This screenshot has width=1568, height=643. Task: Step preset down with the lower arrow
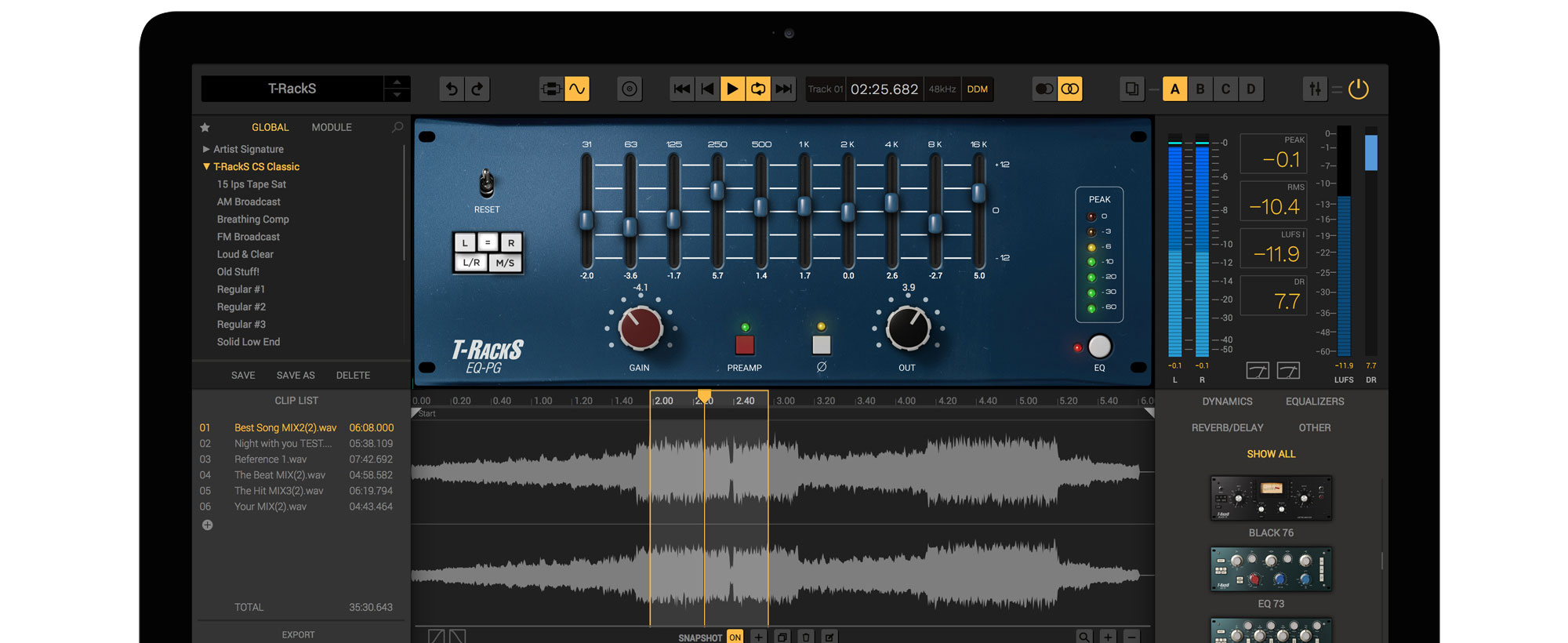[397, 96]
